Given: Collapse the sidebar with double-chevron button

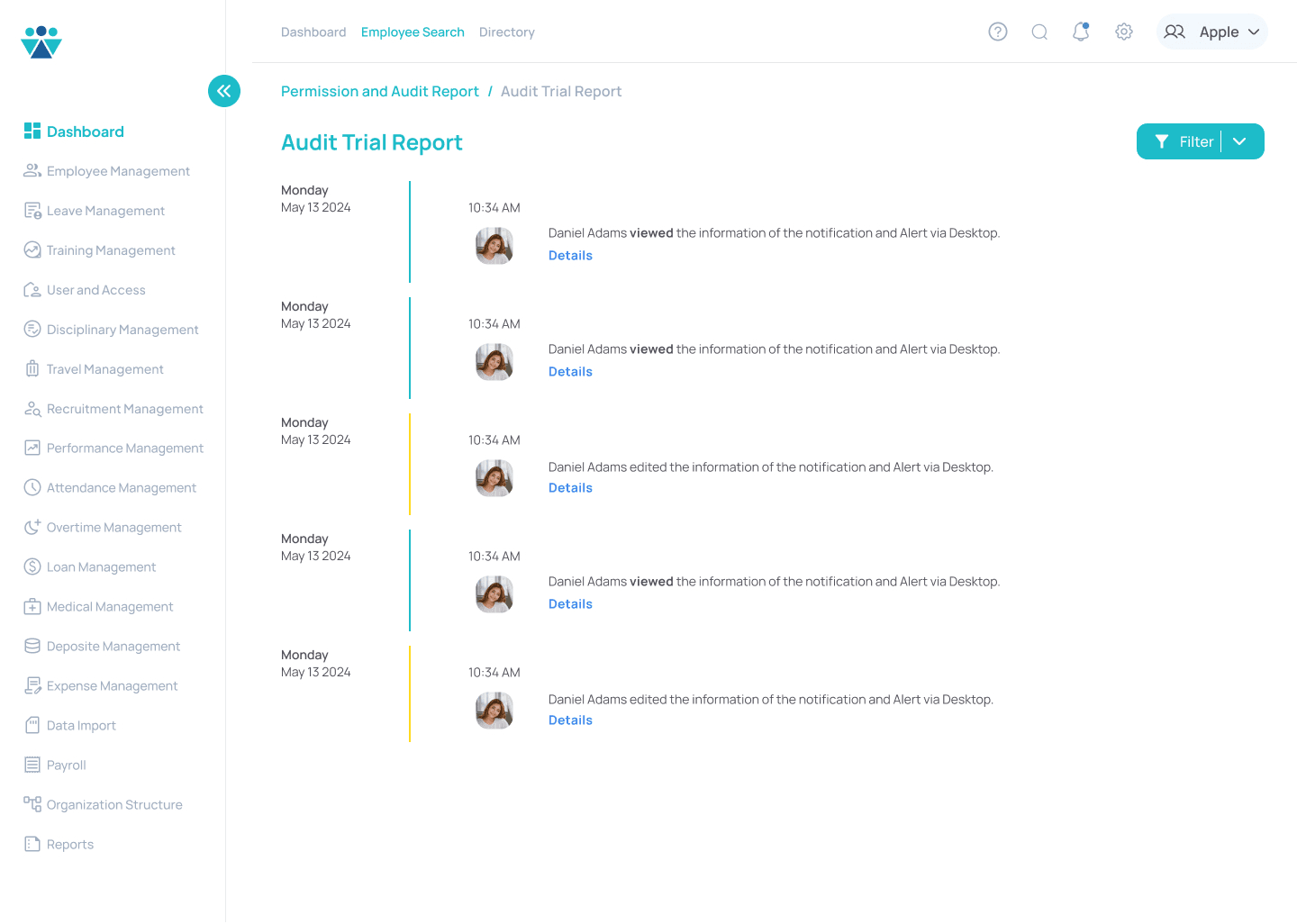Looking at the screenshot, I should 224,91.
